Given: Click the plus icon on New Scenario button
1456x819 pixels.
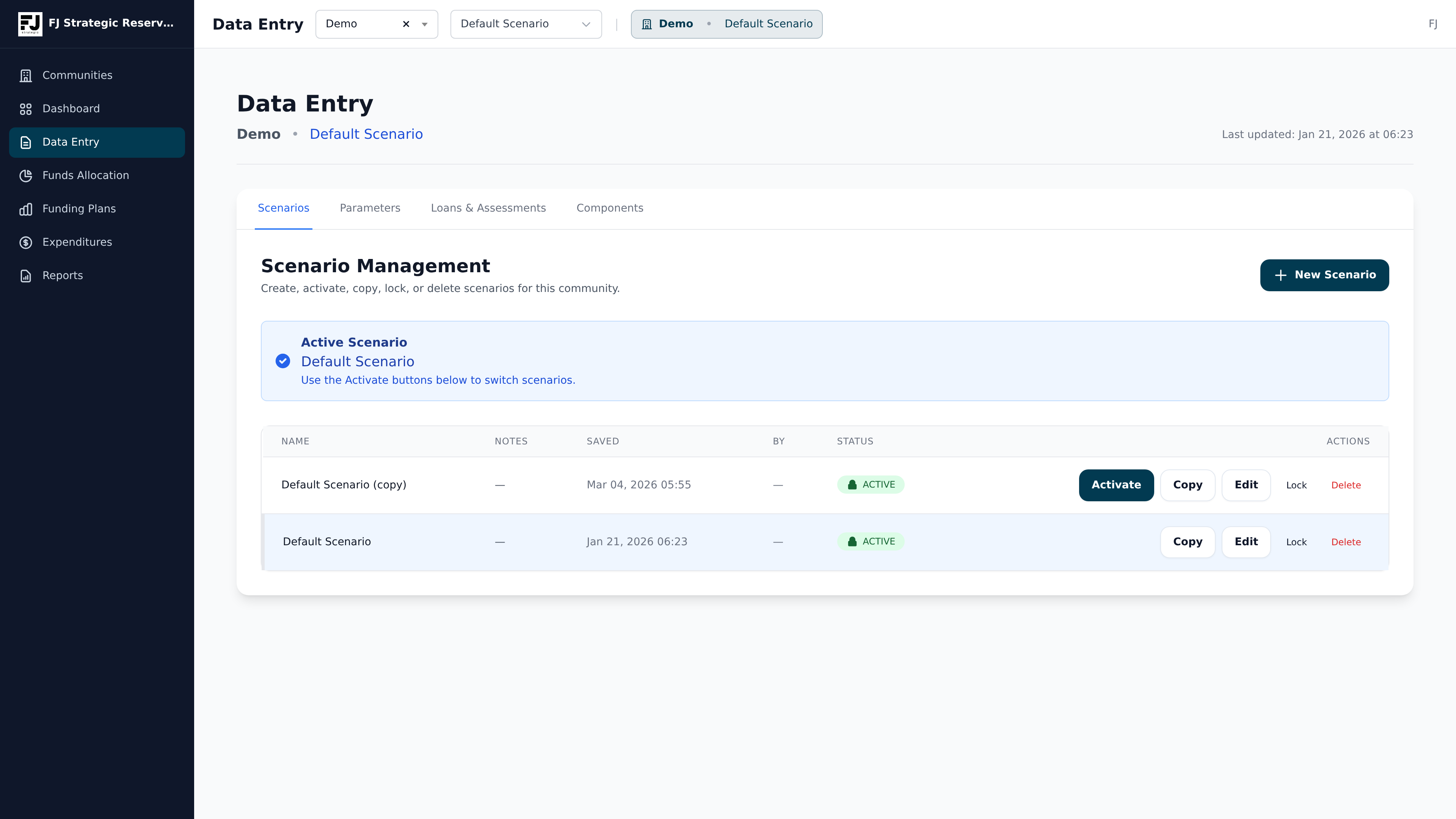Looking at the screenshot, I should coord(1281,275).
